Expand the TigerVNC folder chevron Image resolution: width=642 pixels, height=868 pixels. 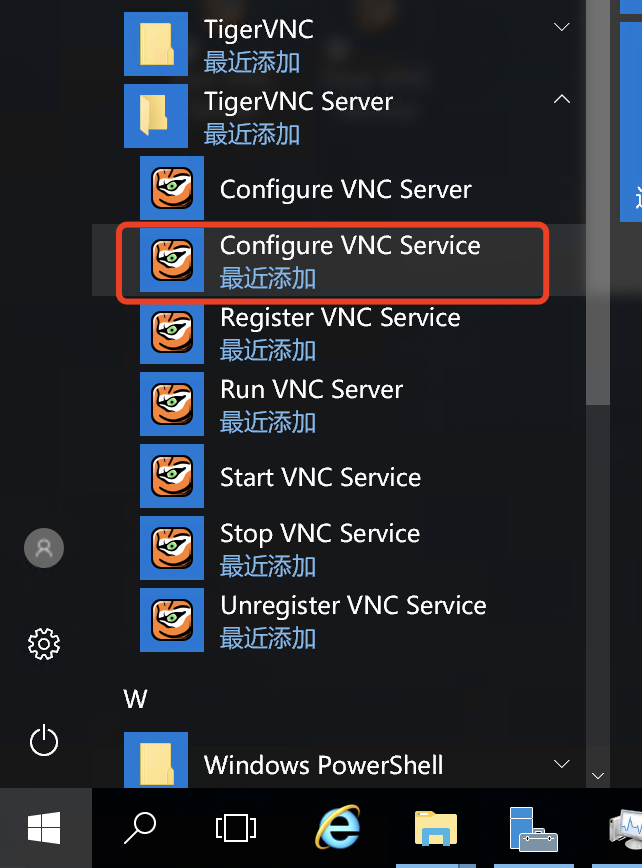[562, 27]
